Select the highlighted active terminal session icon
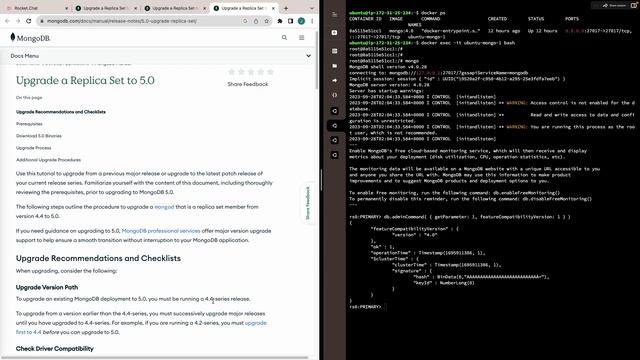This screenshot has width=640, height=360. [335, 126]
